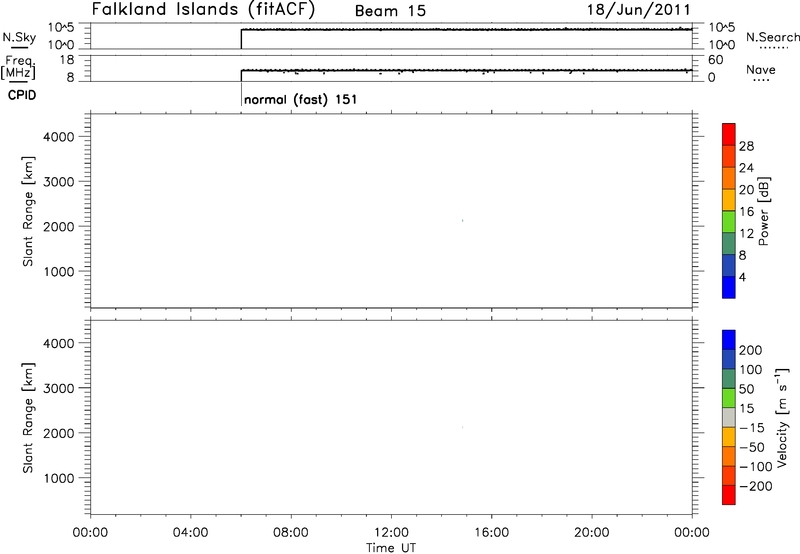Click the "Time UT" axis title

click(391, 548)
